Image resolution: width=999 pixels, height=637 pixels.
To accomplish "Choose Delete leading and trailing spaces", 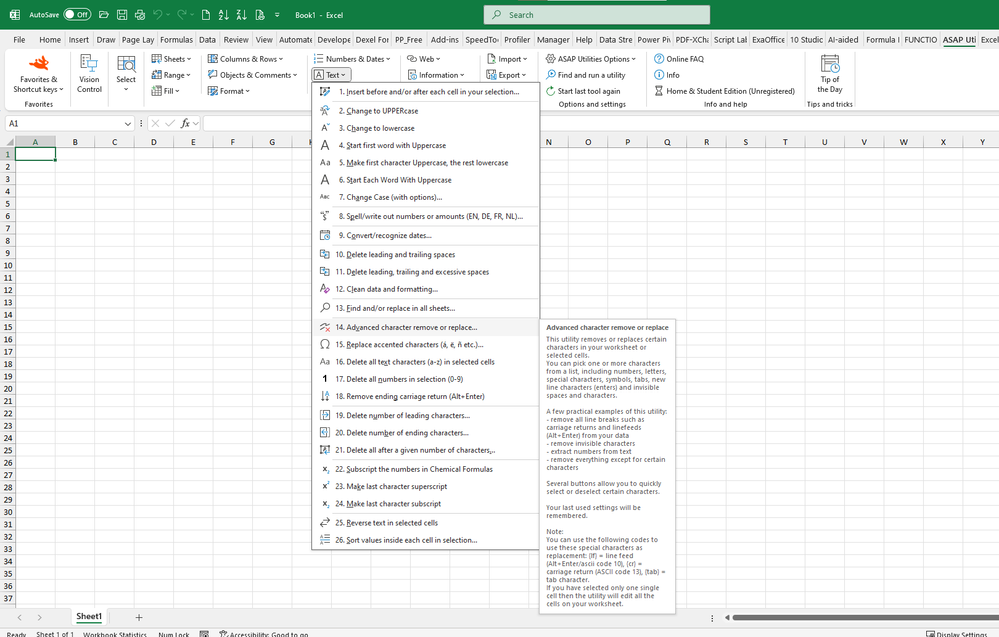I will [394, 254].
